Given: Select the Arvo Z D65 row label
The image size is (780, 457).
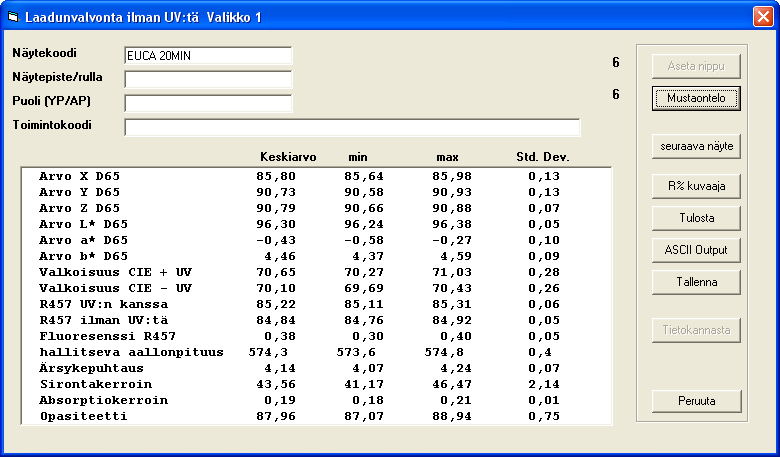Looking at the screenshot, I should pyautogui.click(x=80, y=208).
